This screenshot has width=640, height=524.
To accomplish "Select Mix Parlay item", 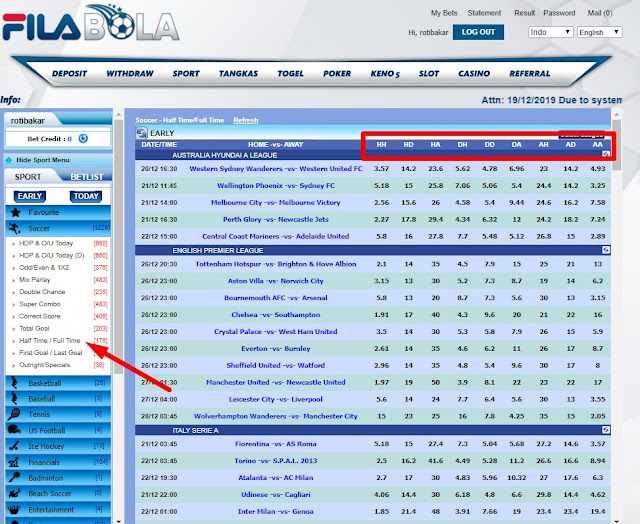I will click(35, 280).
